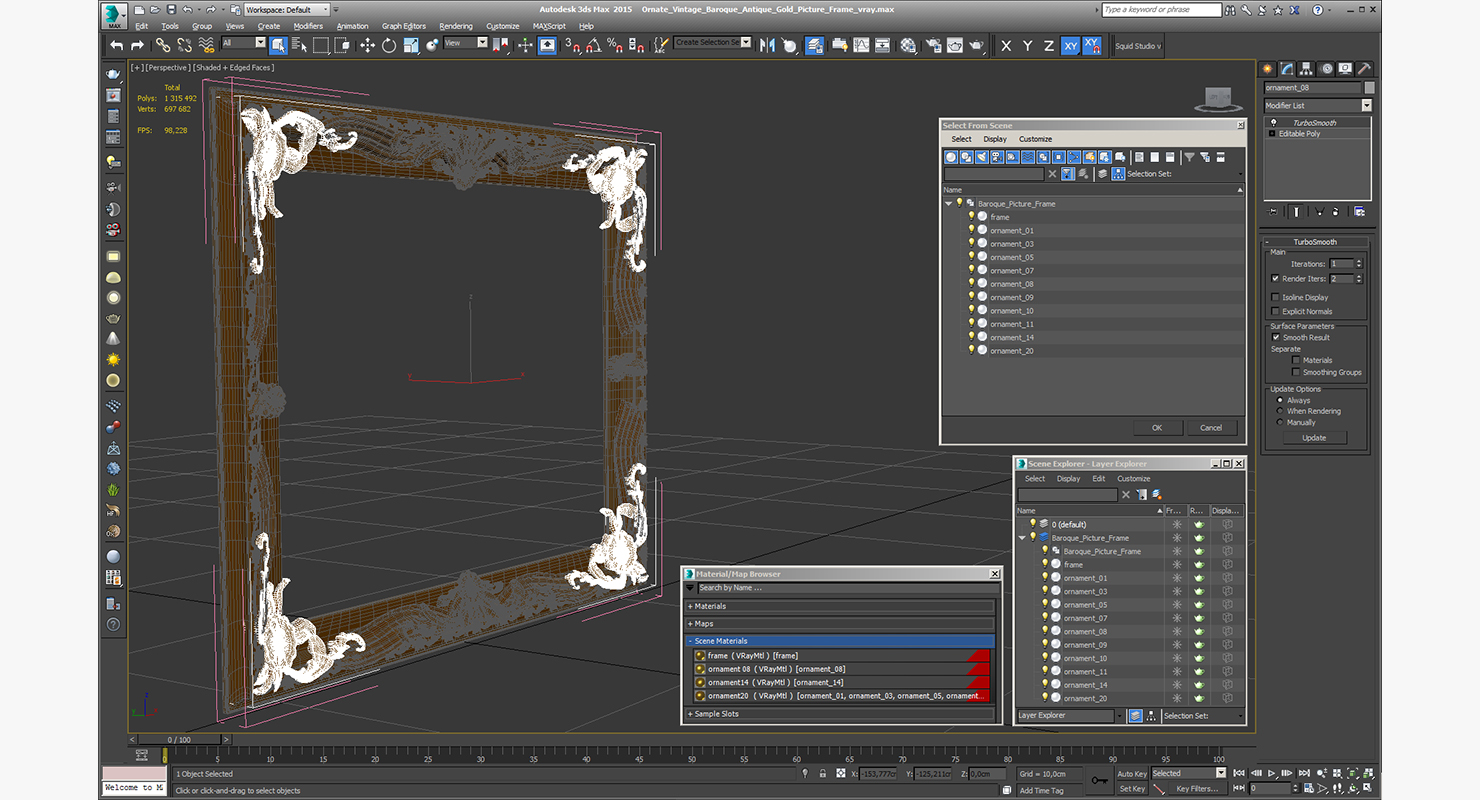Enable the Isoline Display checkbox
Viewport: 1480px width, 800px height.
(x=1275, y=297)
